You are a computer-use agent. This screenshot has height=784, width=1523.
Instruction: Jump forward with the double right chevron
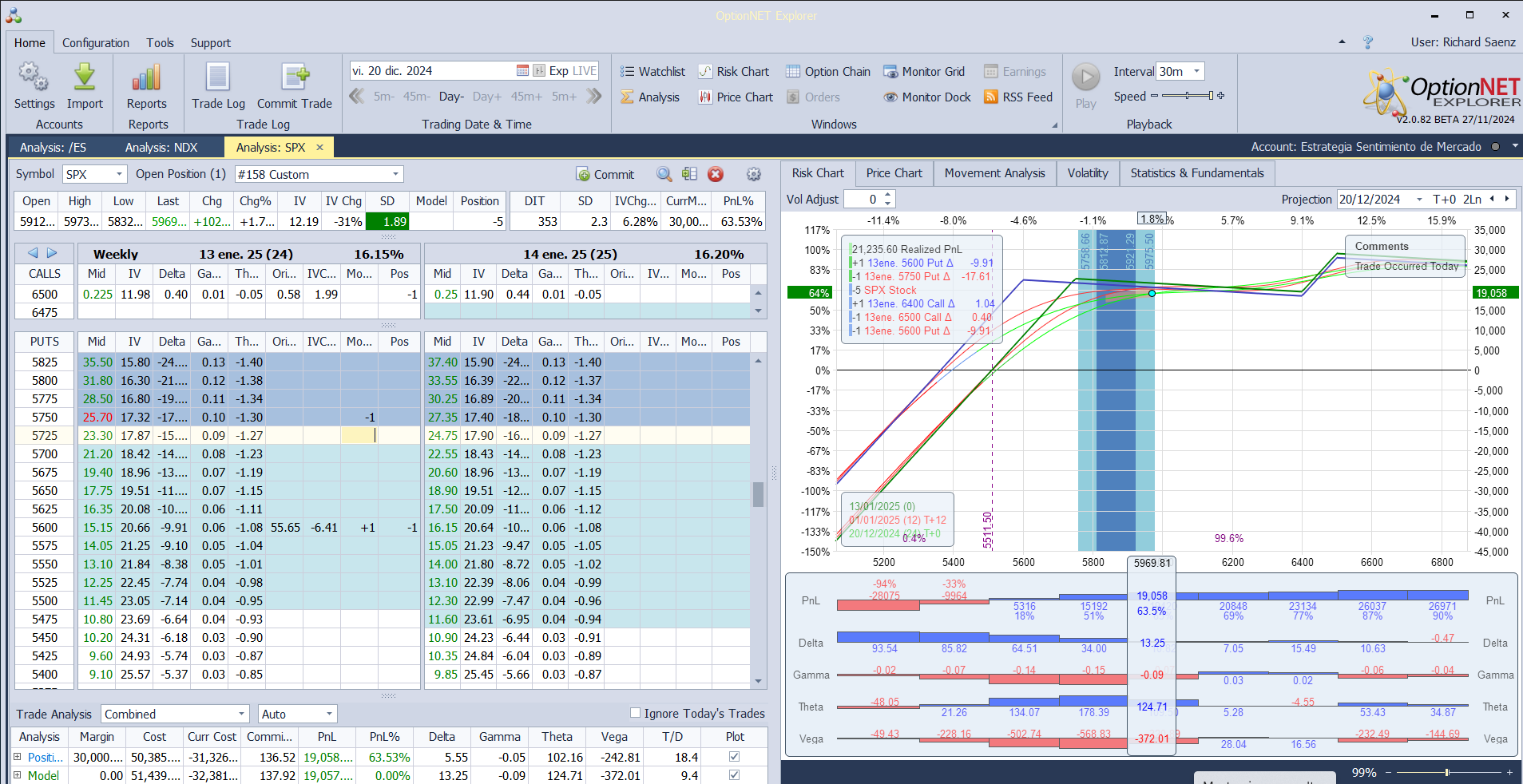tap(593, 97)
